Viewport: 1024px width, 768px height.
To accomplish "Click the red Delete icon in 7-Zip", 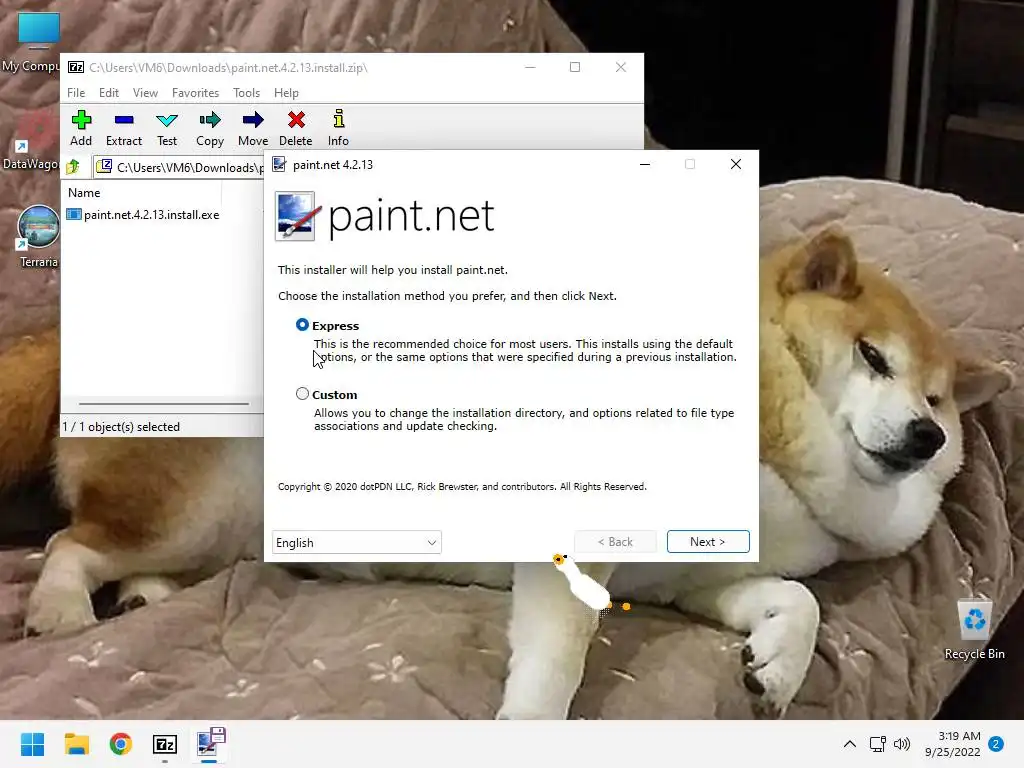I will [x=296, y=120].
